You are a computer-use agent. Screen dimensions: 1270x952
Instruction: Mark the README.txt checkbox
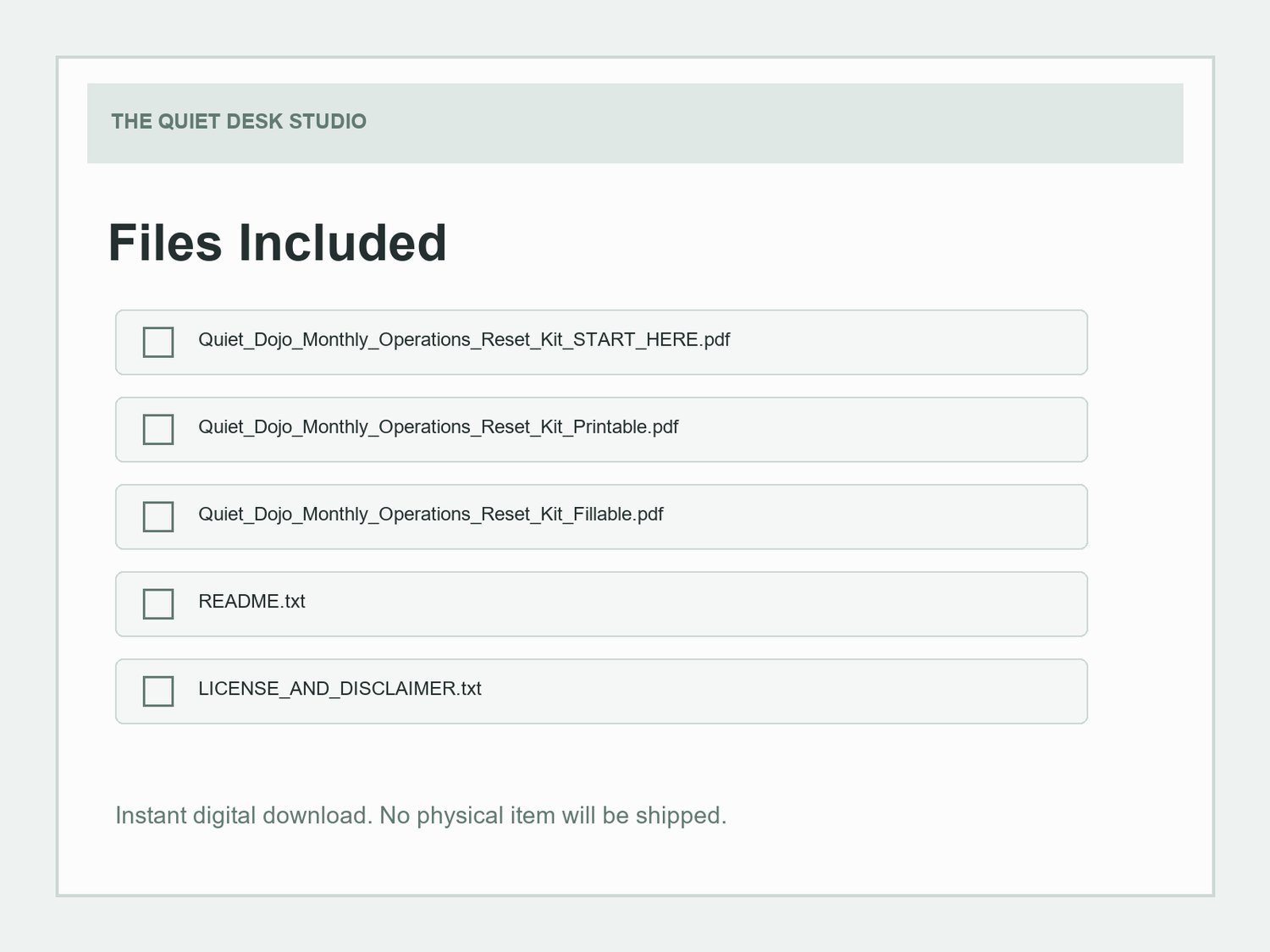click(x=158, y=603)
